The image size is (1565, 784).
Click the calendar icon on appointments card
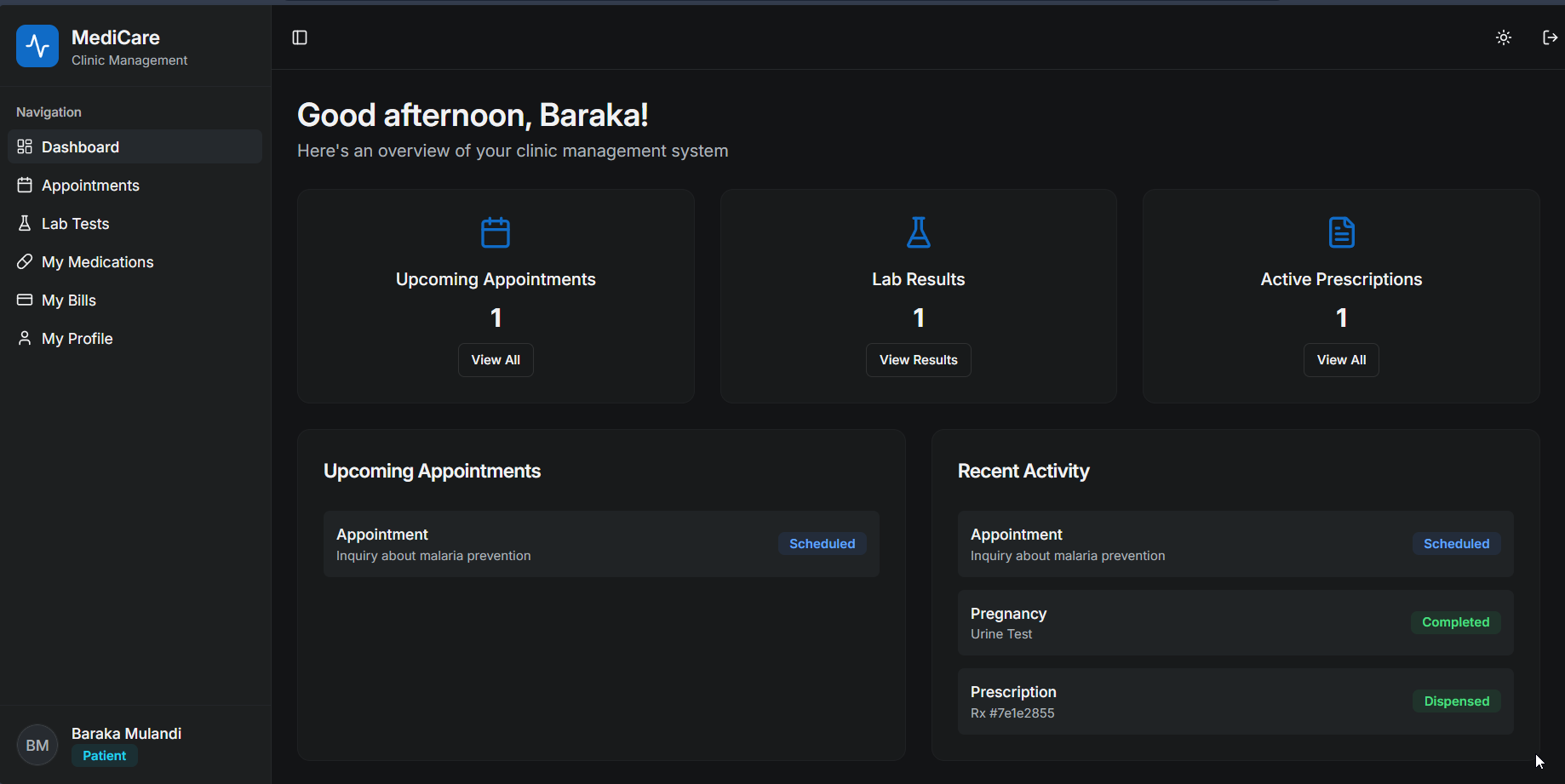[496, 232]
